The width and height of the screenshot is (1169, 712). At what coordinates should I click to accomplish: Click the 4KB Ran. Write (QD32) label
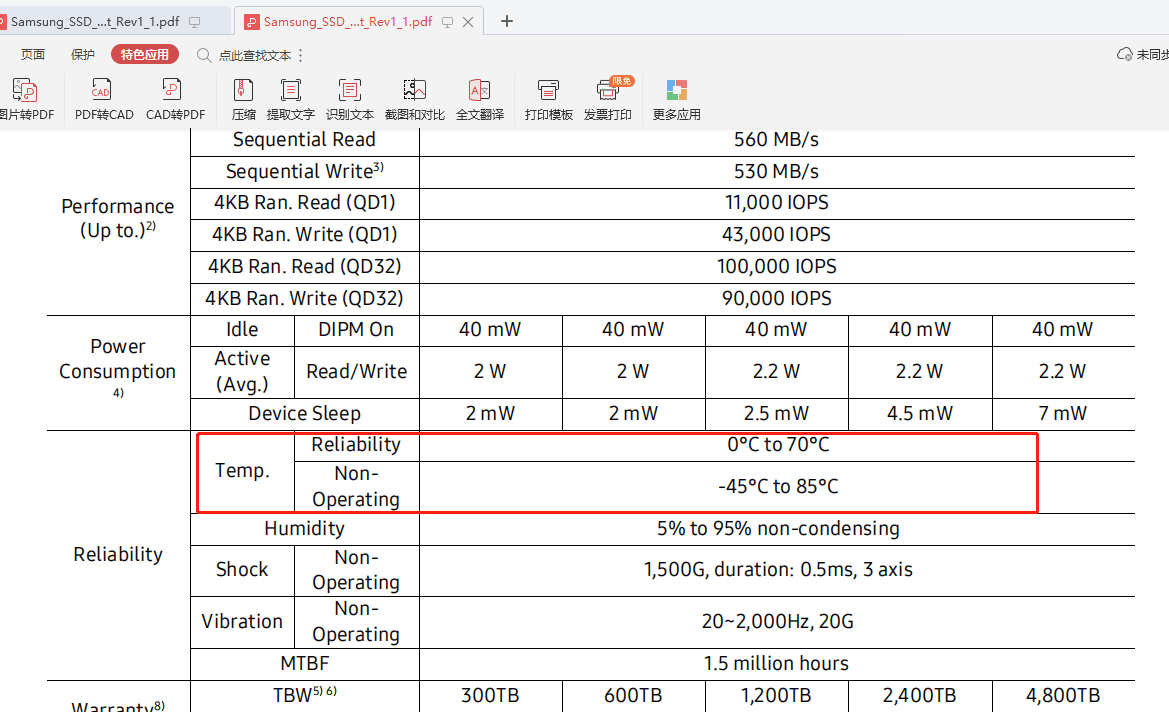coord(304,299)
